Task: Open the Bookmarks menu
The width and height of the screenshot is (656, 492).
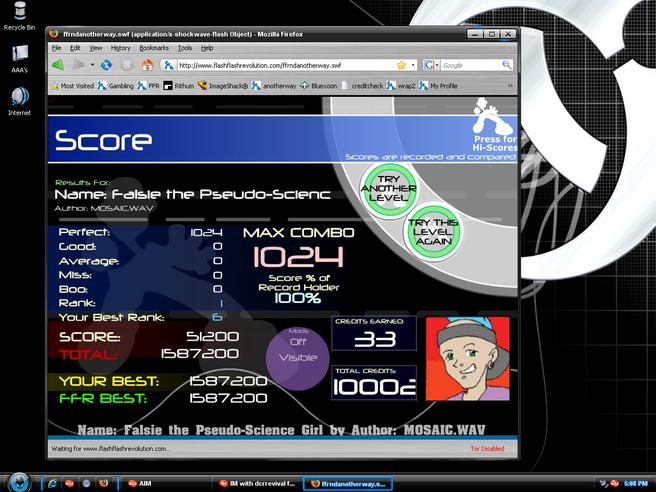Action: coord(154,48)
